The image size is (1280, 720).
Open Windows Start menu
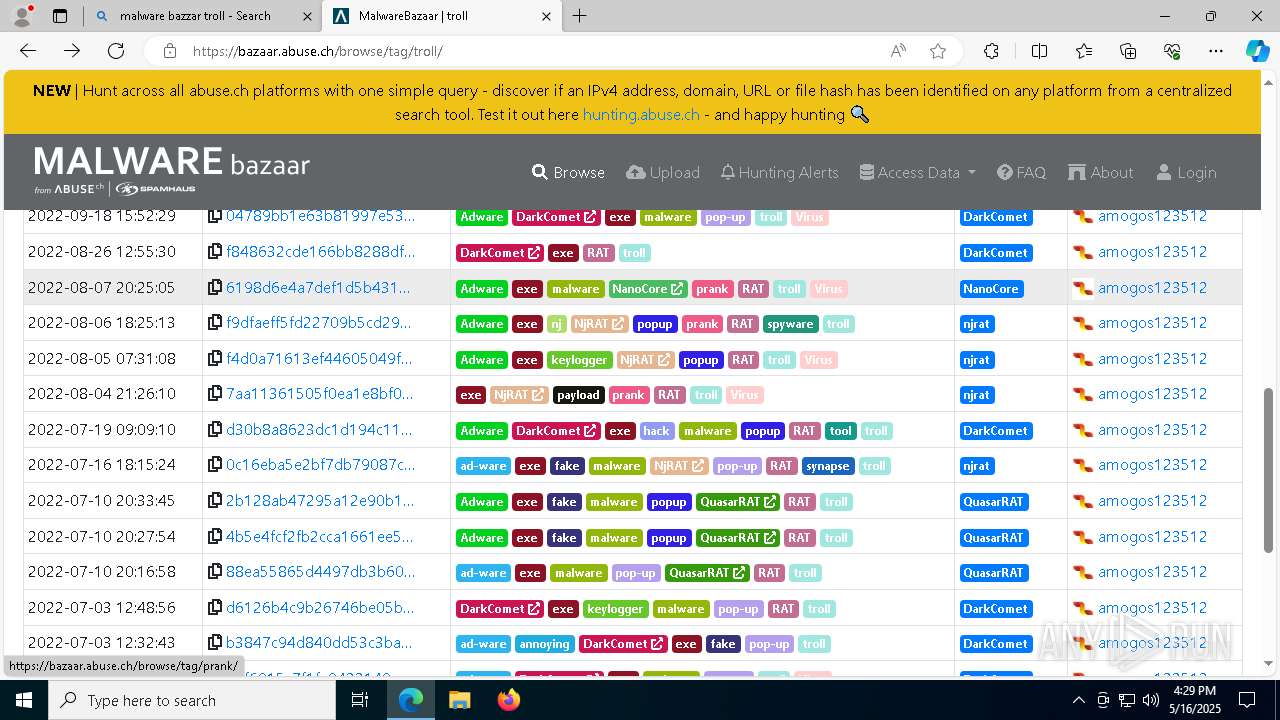pyautogui.click(x=24, y=700)
